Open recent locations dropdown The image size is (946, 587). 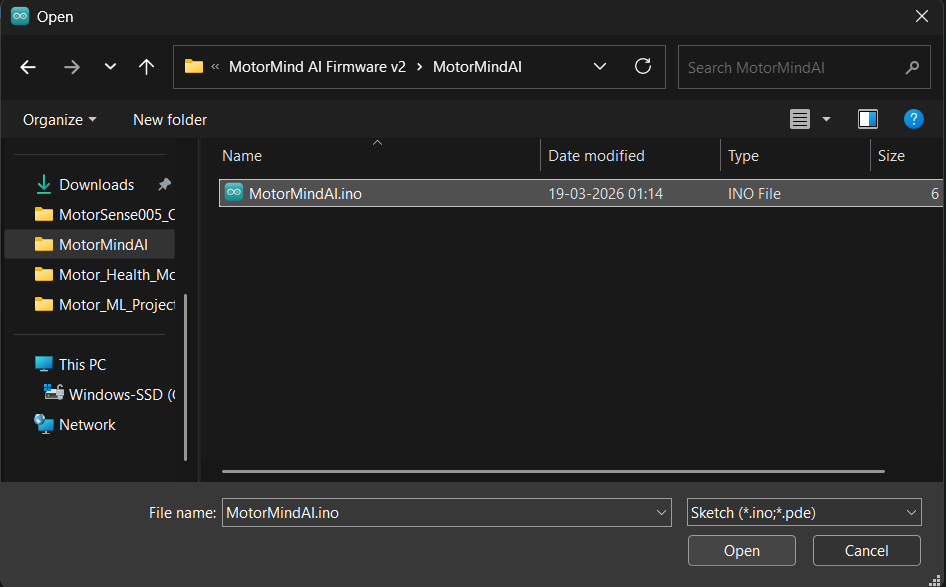click(110, 67)
